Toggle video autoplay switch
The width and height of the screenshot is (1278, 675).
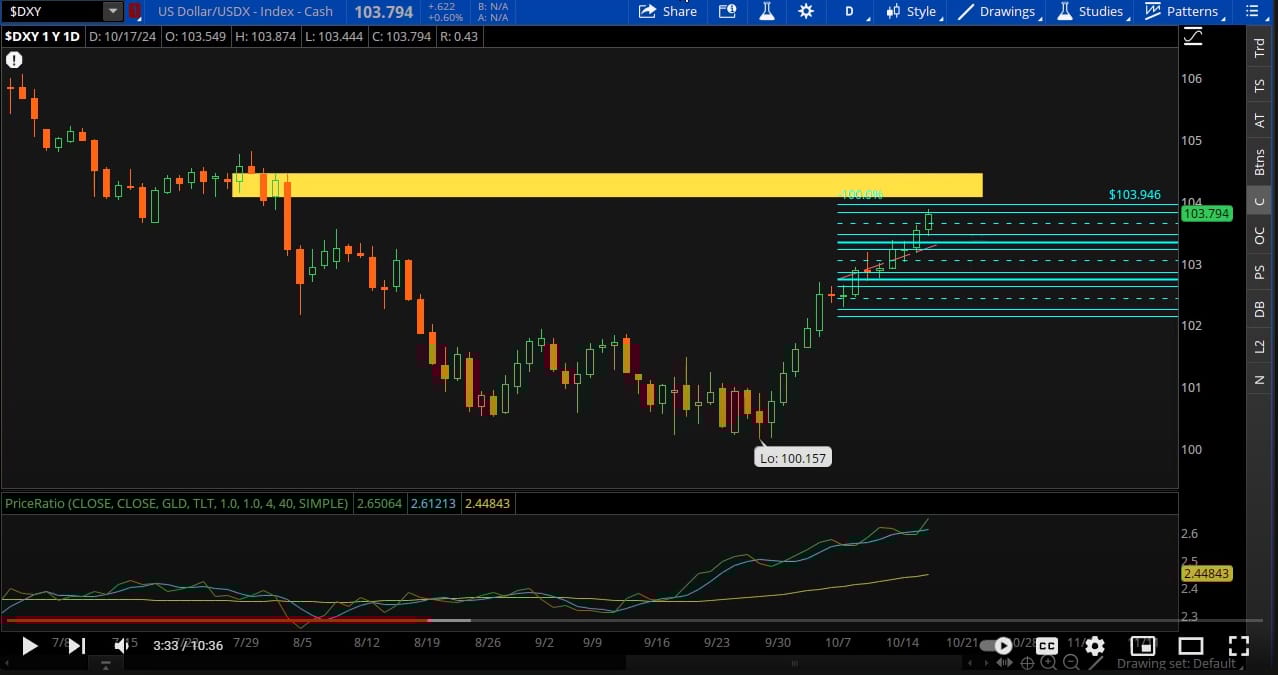(x=995, y=646)
